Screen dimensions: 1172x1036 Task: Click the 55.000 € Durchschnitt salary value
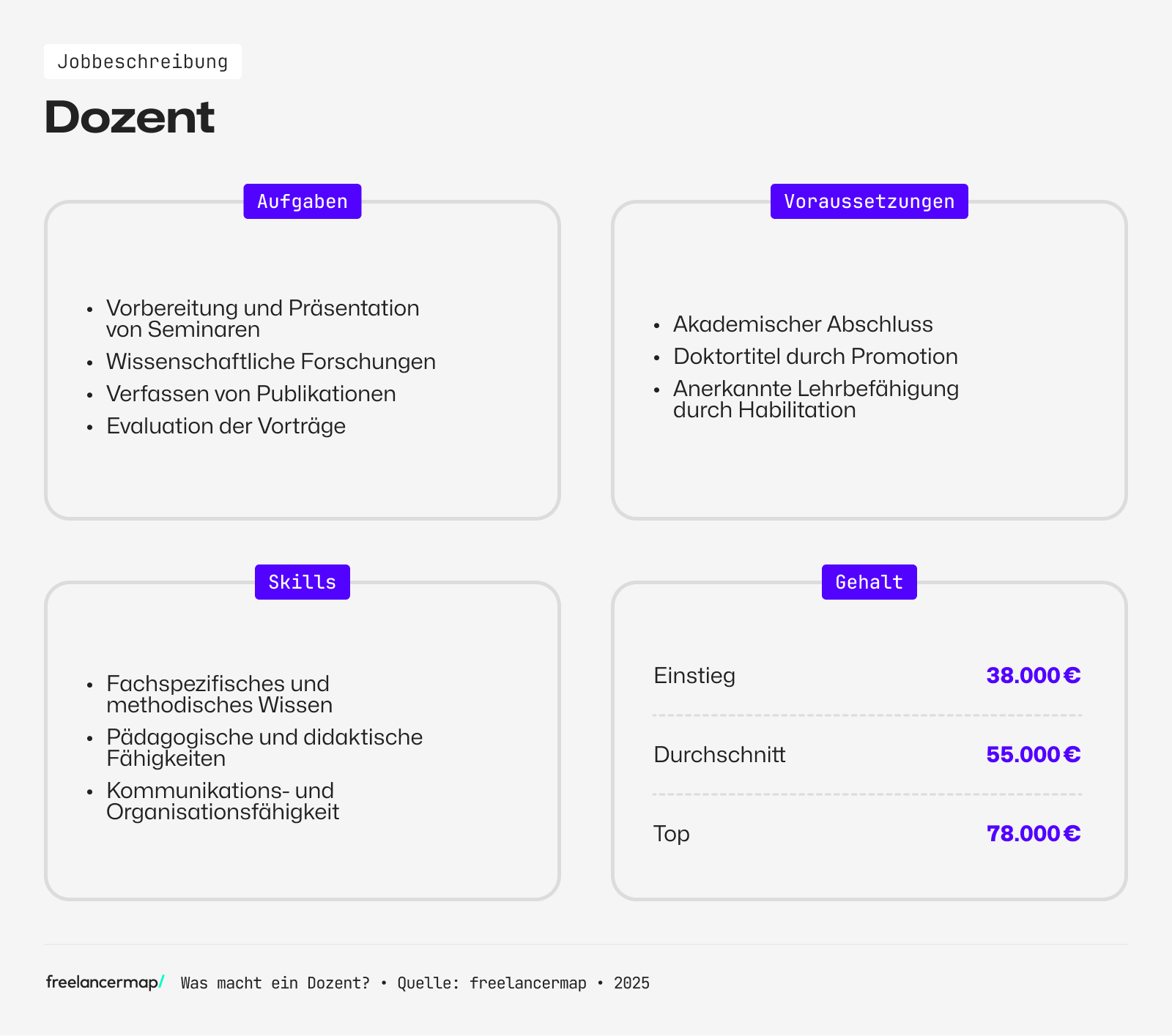coord(1033,754)
